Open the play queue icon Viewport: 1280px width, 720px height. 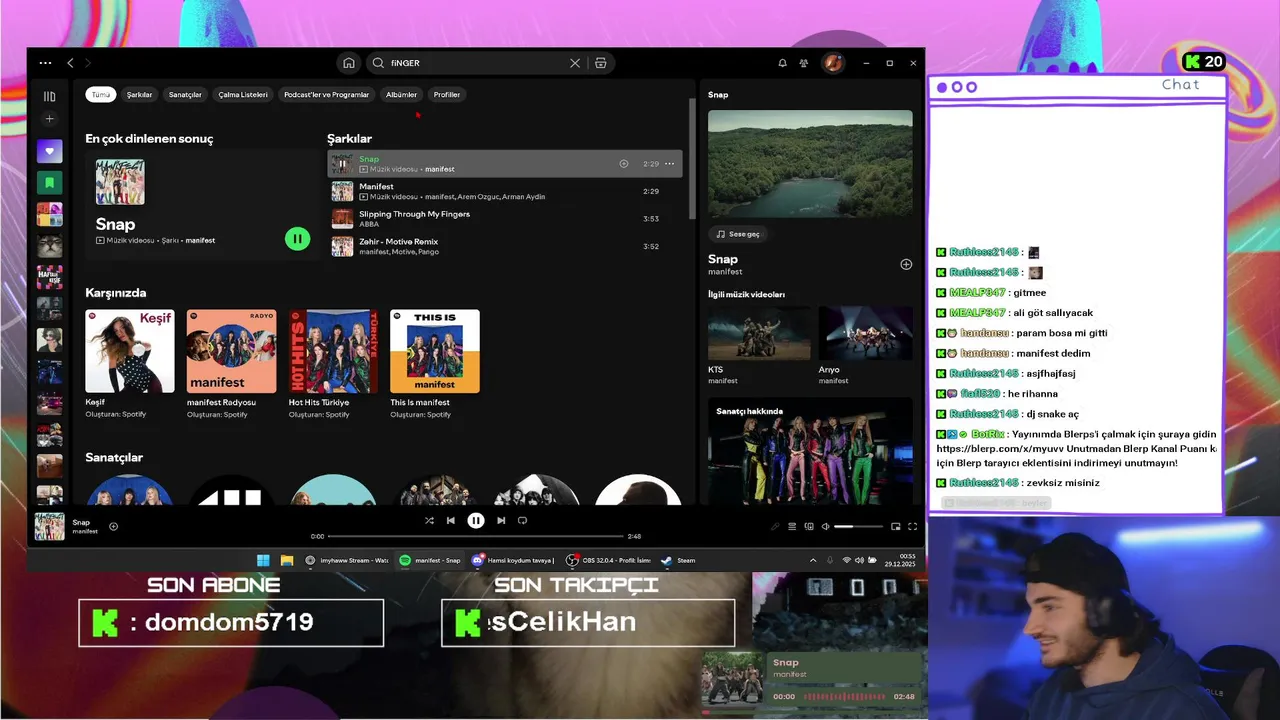792,526
